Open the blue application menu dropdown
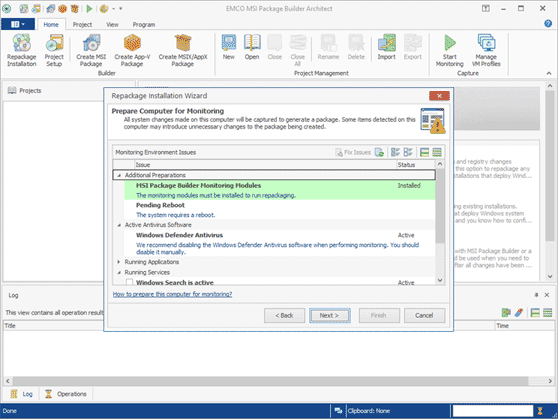 pyautogui.click(x=18, y=24)
